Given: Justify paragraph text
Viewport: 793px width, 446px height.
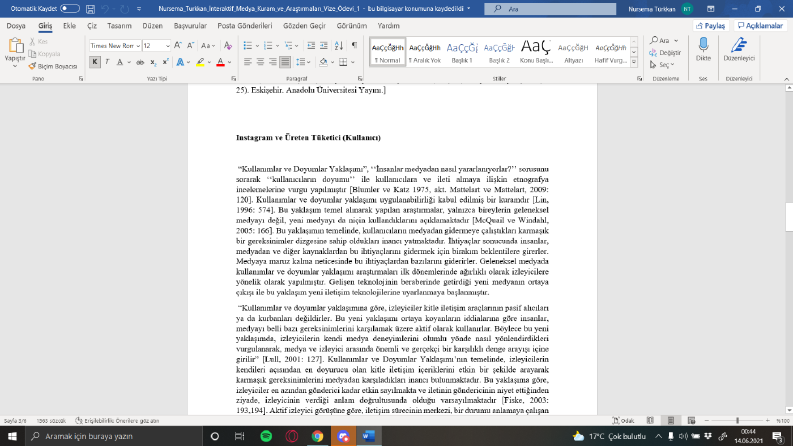Looking at the screenshot, I should [285, 62].
